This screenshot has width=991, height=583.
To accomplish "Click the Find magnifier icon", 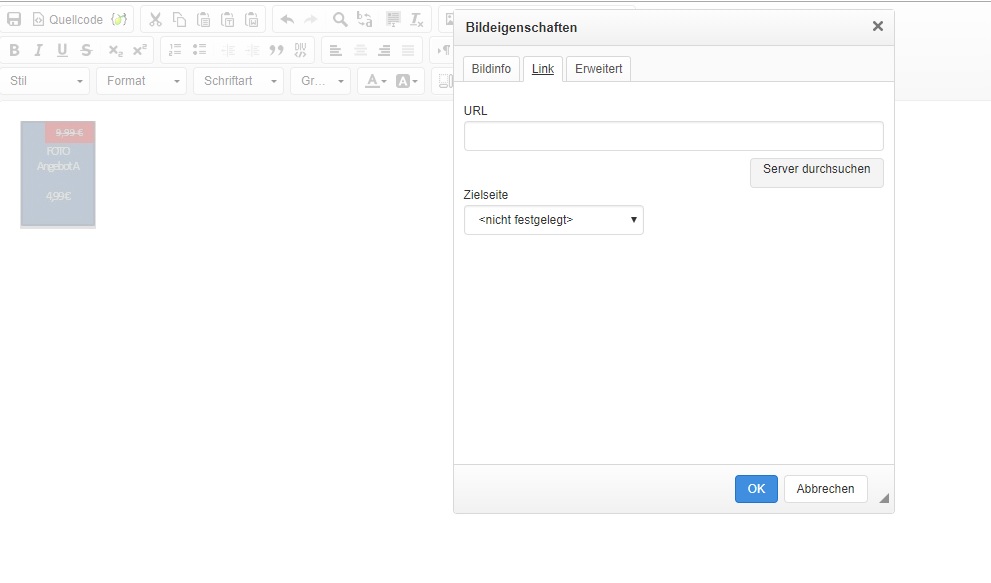I will coord(340,19).
